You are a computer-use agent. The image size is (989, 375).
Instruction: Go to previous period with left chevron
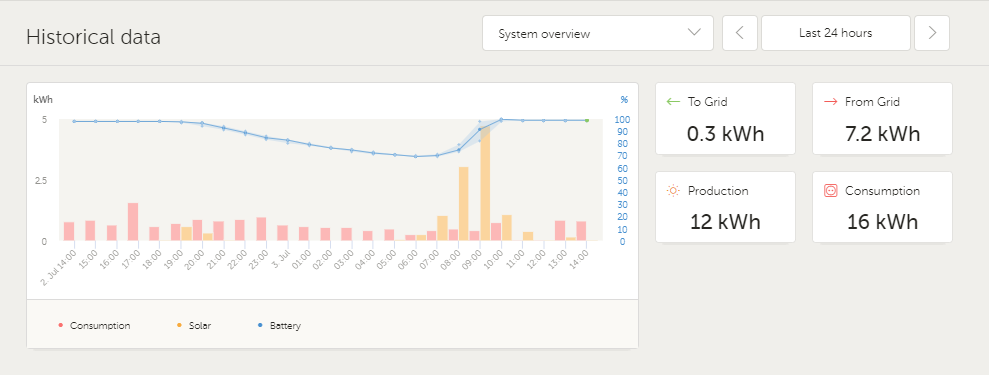[x=740, y=33]
